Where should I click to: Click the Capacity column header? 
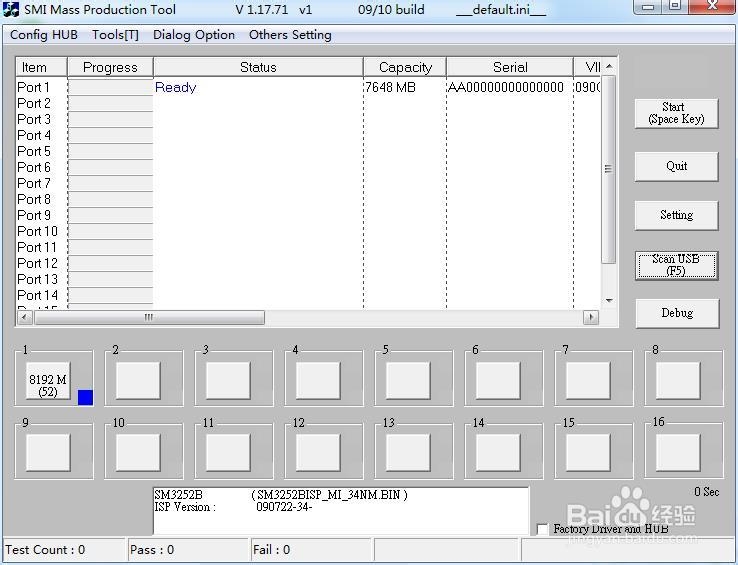[405, 67]
